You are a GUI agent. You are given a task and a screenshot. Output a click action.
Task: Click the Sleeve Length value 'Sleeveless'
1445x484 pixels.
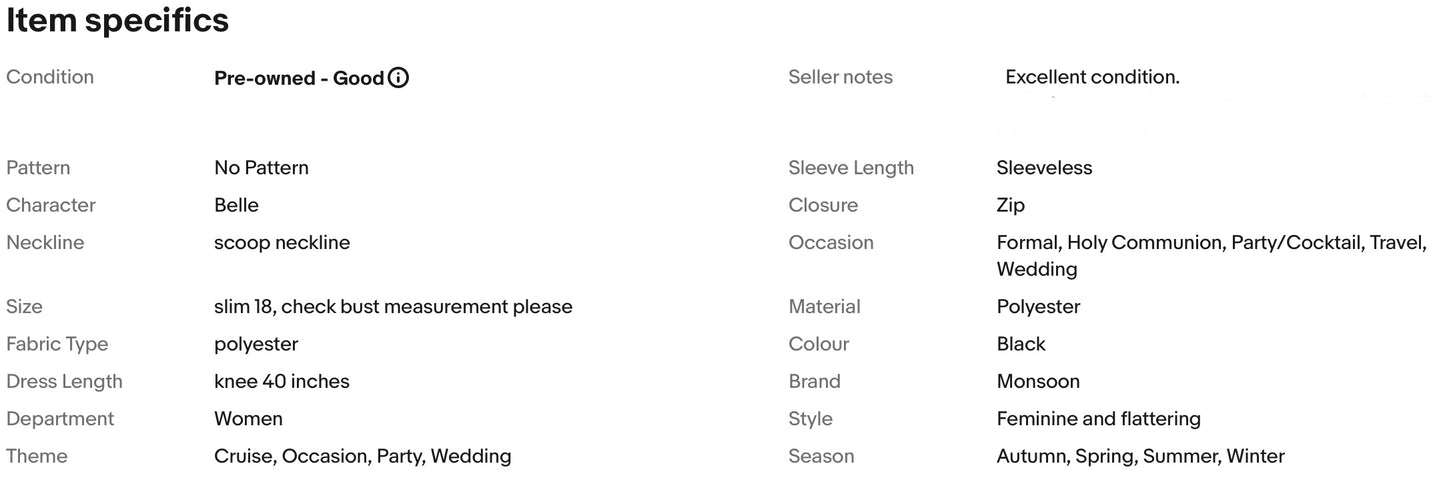tap(1044, 168)
